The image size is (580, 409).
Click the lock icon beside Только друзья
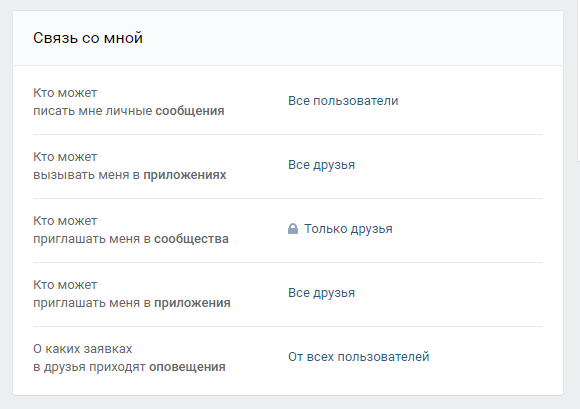pyautogui.click(x=293, y=229)
